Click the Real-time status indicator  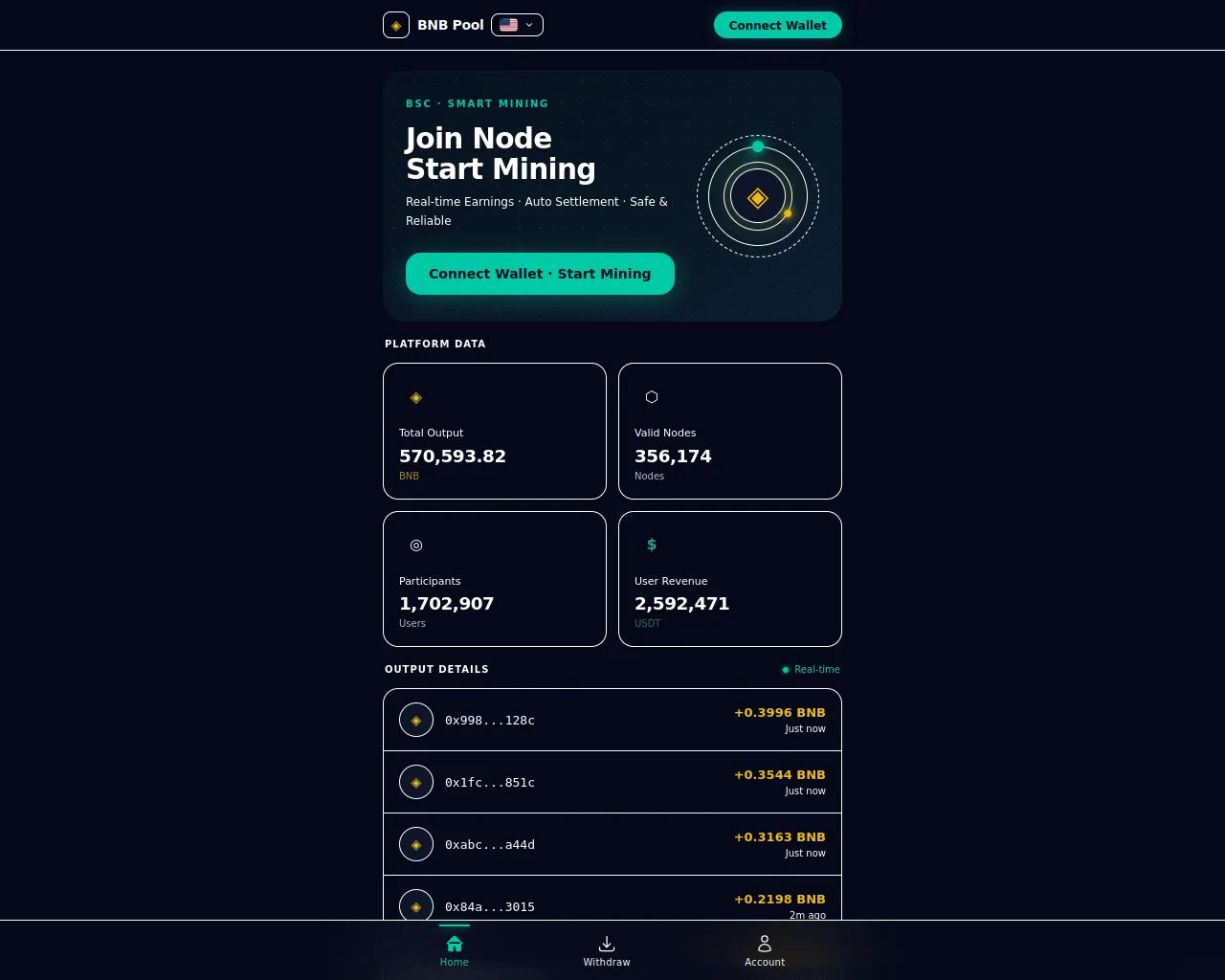(x=811, y=669)
